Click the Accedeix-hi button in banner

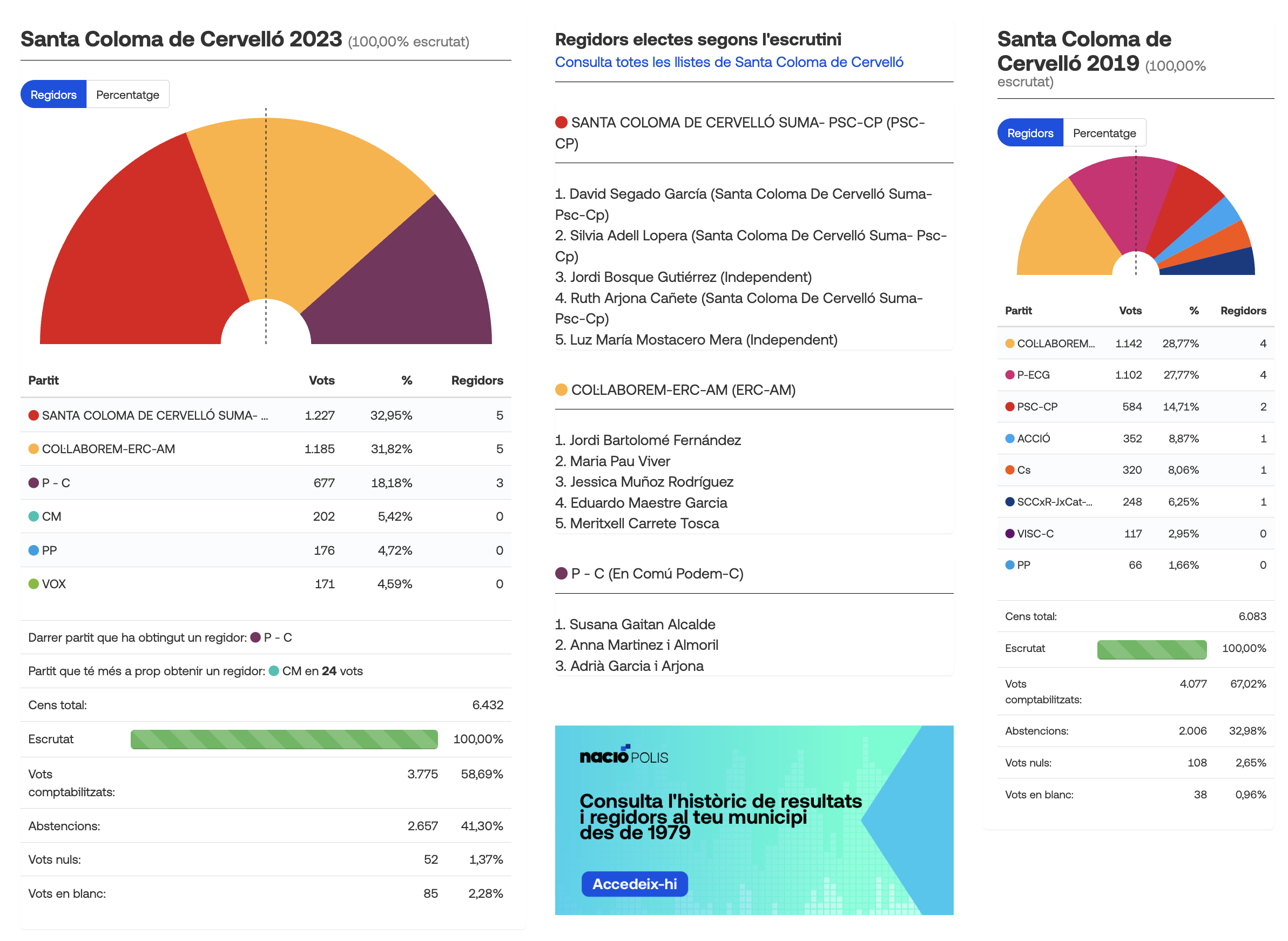[635, 883]
